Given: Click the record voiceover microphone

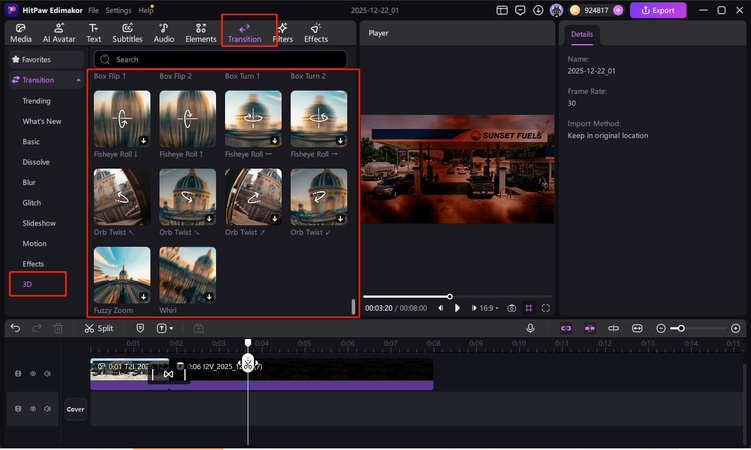Looking at the screenshot, I should (x=530, y=328).
